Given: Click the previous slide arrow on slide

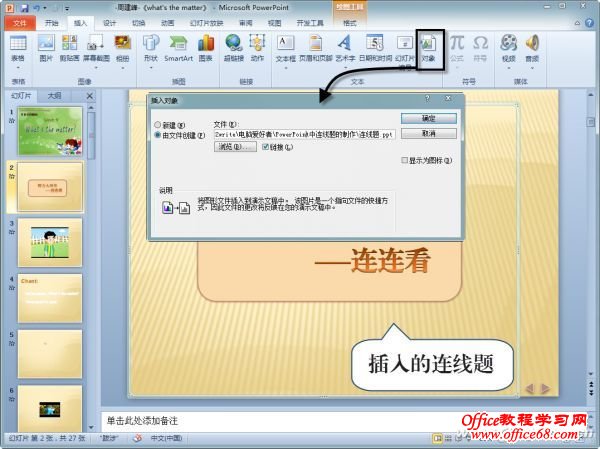Looking at the screenshot, I should click(530, 389).
